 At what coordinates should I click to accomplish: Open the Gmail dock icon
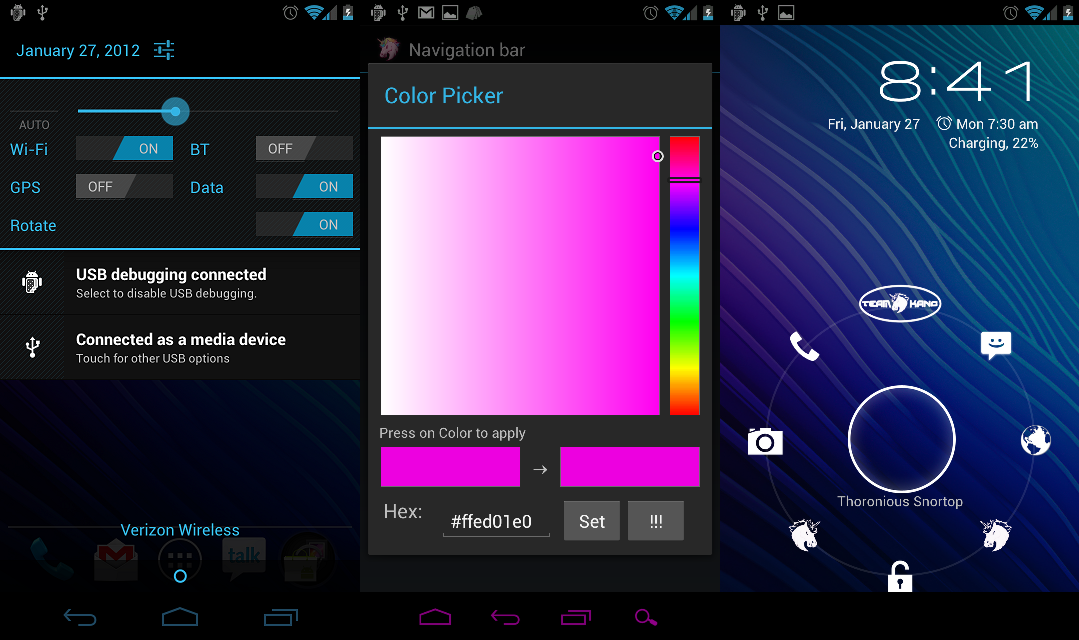(x=116, y=559)
